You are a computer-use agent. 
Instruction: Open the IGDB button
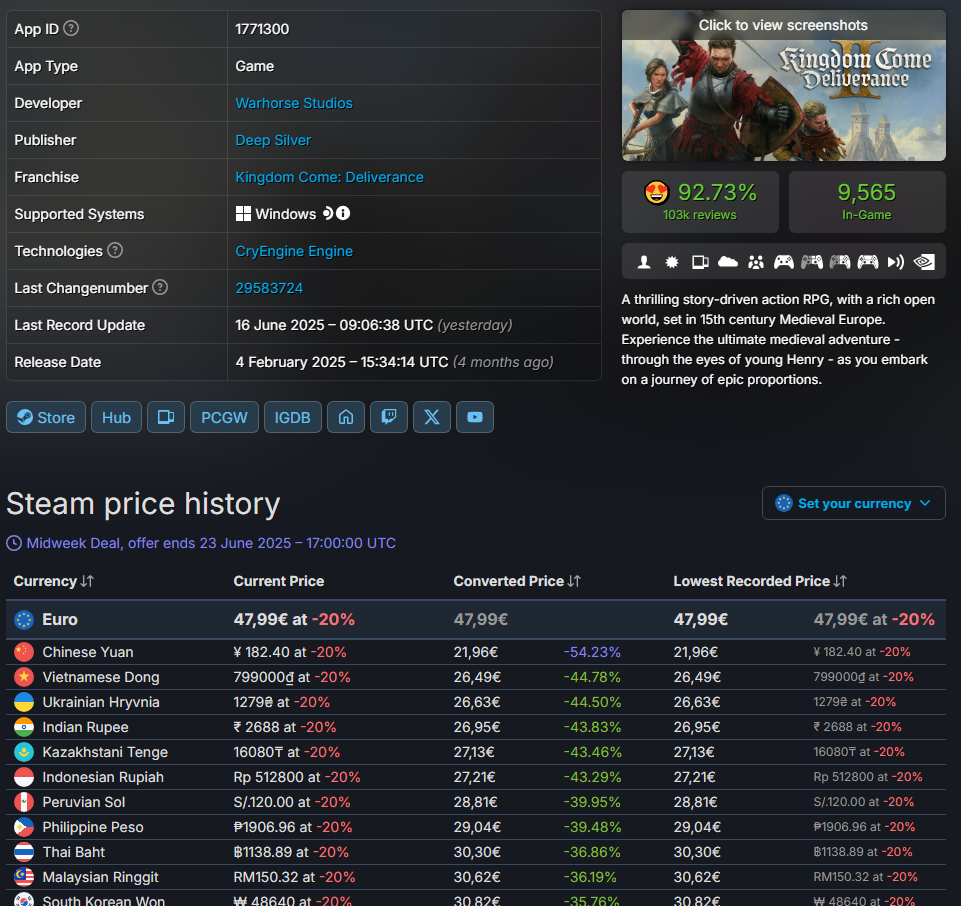click(x=292, y=417)
